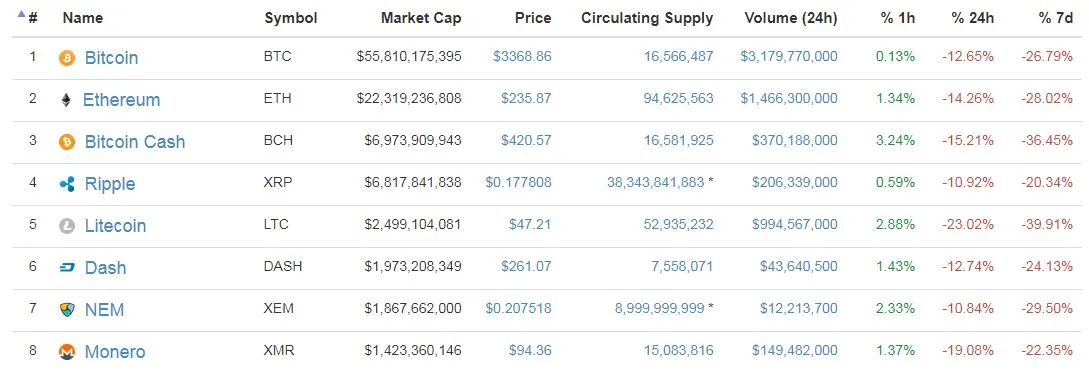This screenshot has width=1089, height=371.
Task: Sort table by Volume (24h) header
Action: [790, 18]
